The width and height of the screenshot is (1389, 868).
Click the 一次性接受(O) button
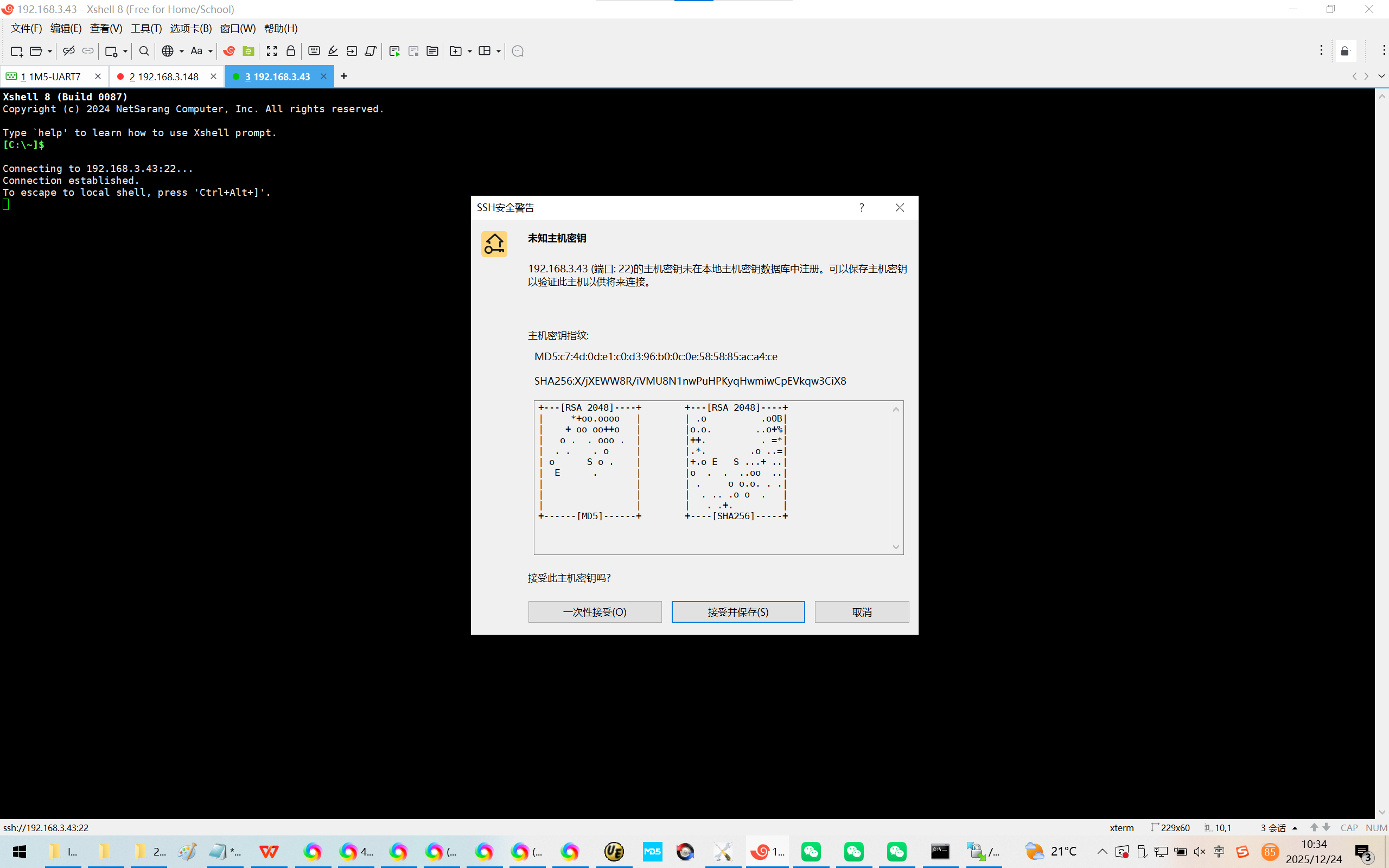coord(595,612)
